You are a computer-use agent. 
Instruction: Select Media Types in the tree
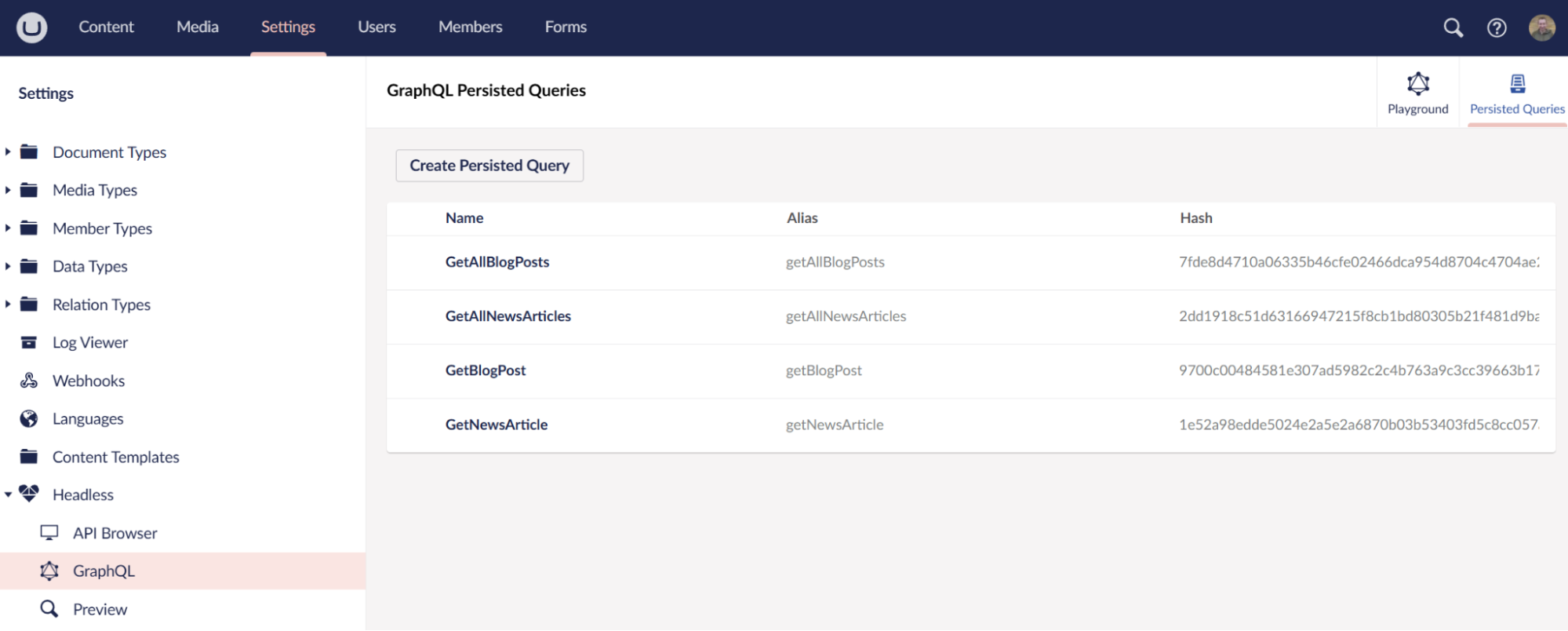coord(95,190)
